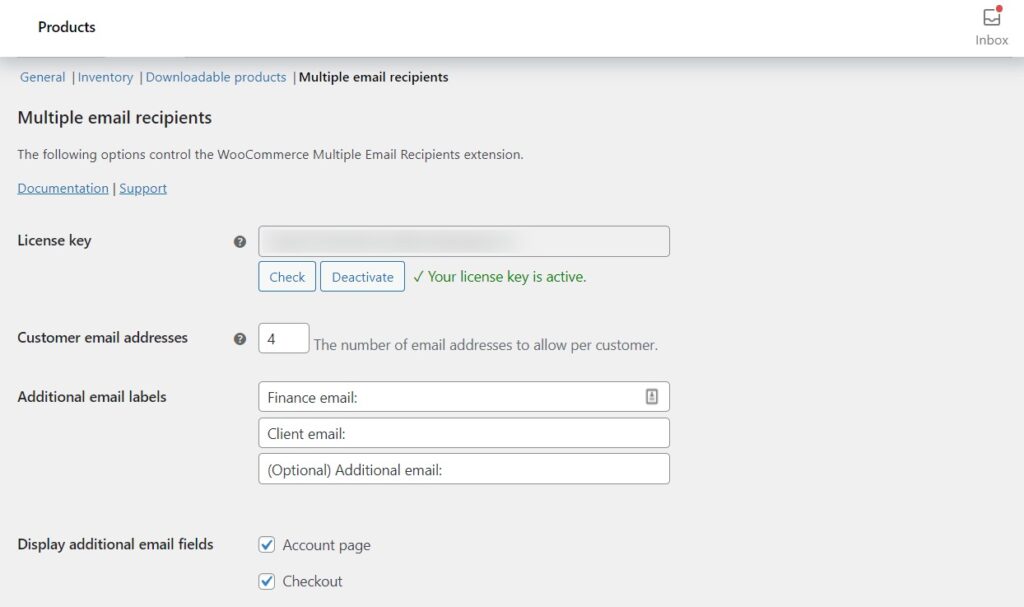Click the License key input field
Viewport: 1024px width, 607px height.
[463, 241]
